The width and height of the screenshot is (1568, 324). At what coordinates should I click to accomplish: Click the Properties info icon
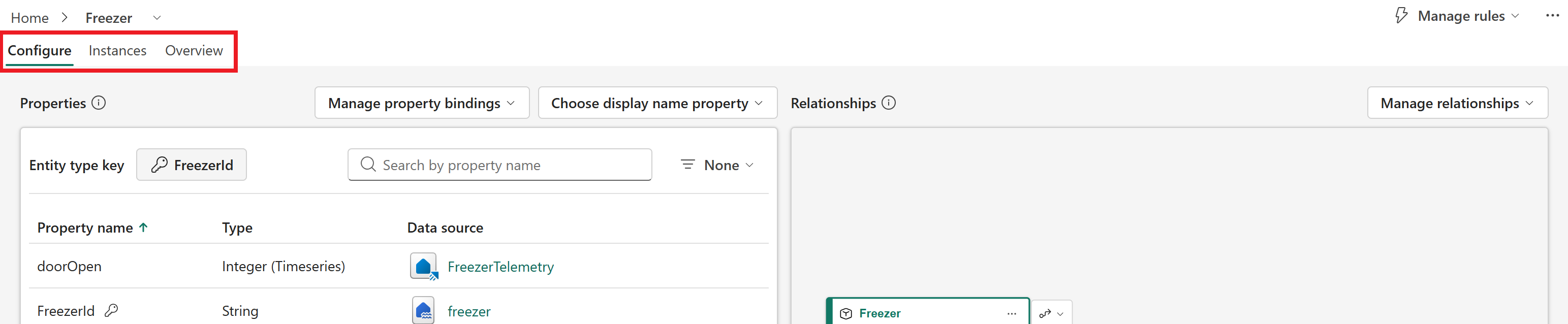point(99,103)
